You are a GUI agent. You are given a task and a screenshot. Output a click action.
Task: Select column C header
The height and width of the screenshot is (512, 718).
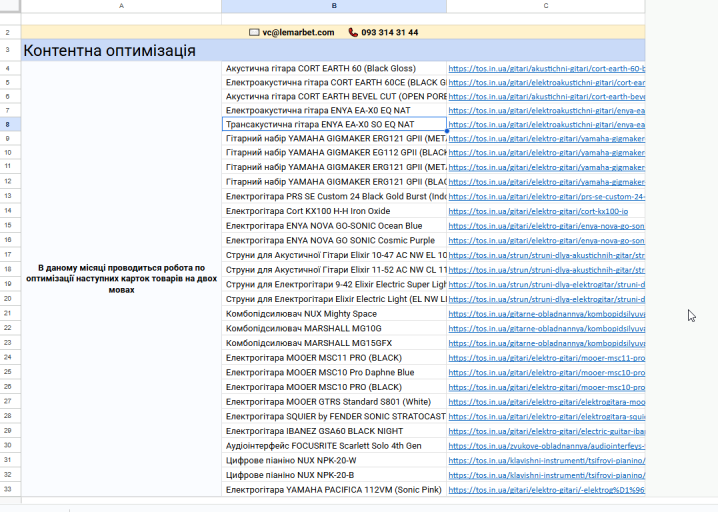click(x=546, y=6)
